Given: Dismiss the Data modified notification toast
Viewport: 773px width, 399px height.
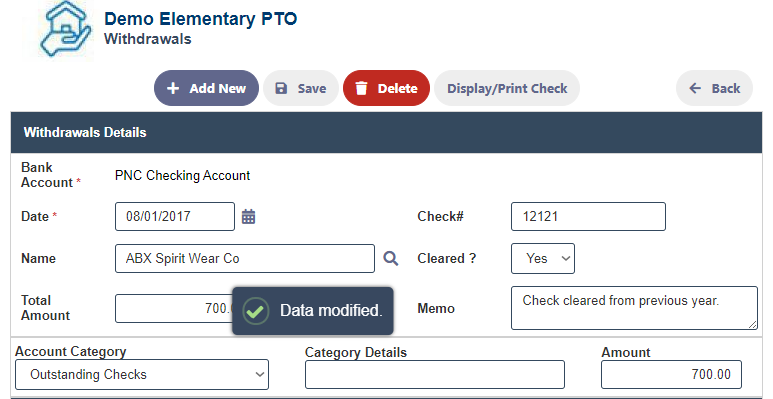Looking at the screenshot, I should (x=313, y=311).
